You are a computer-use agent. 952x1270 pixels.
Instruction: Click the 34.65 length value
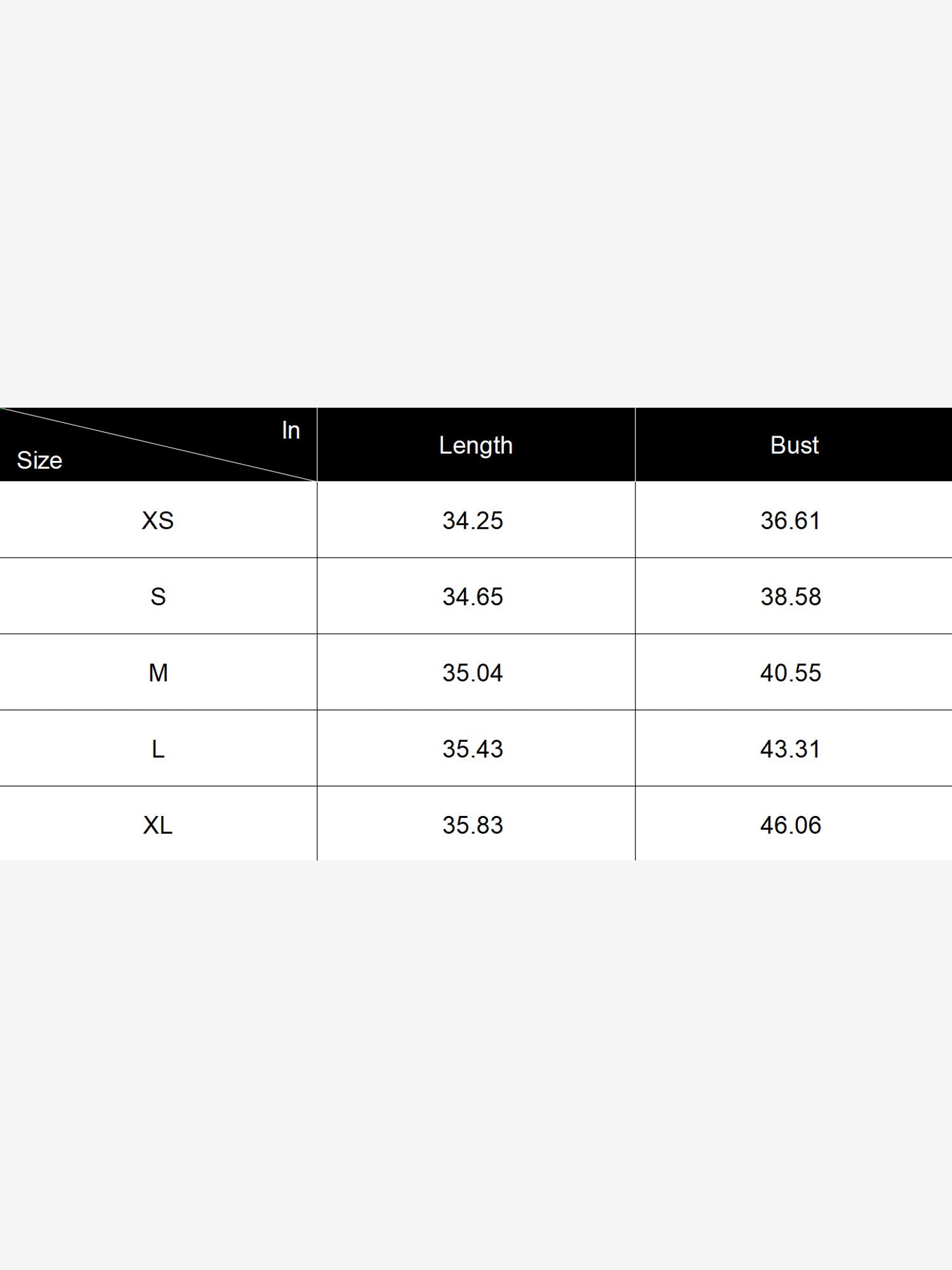473,597
